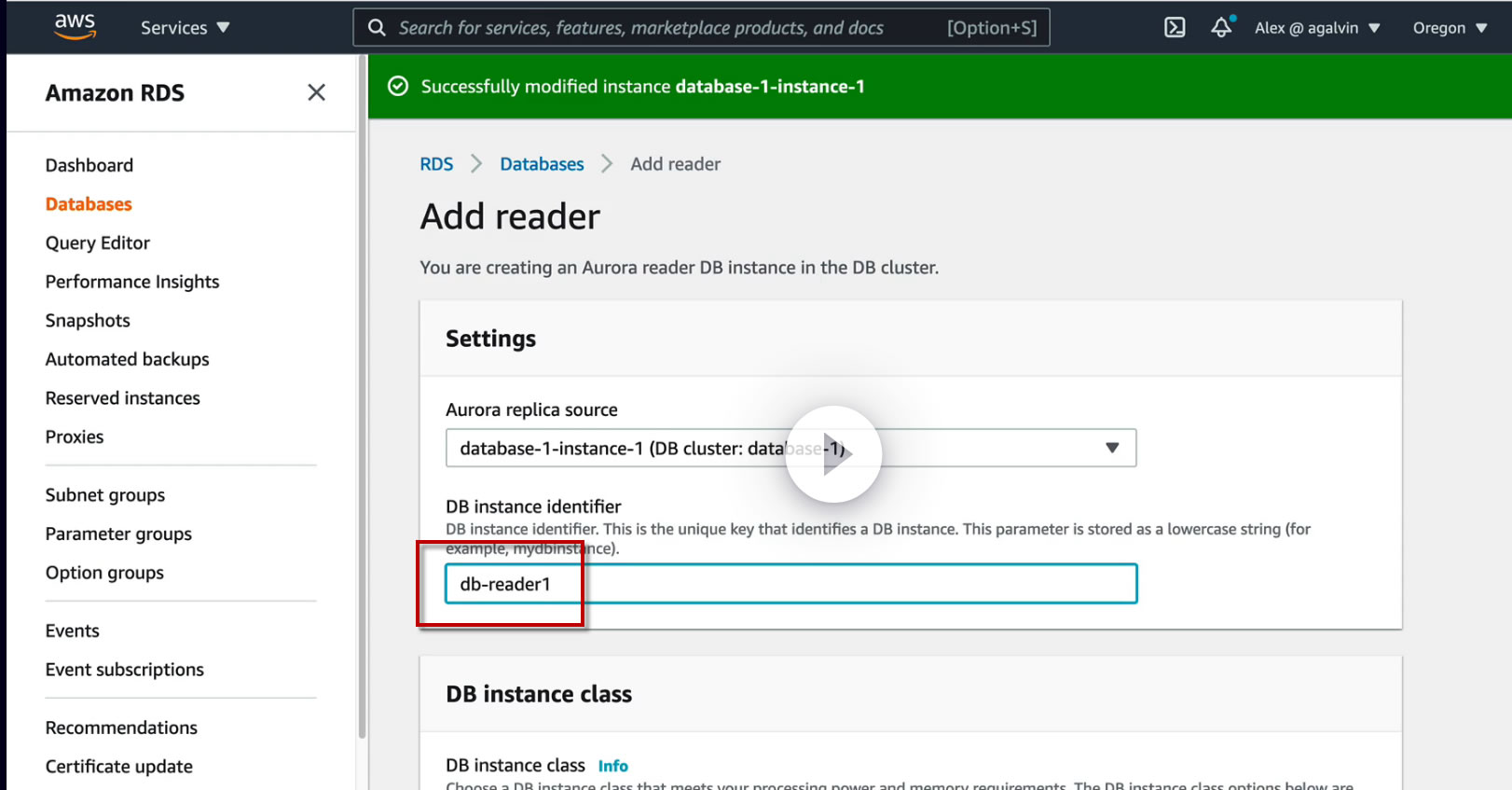Viewport: 1512px width, 790px height.
Task: Open Option groups
Action: point(104,573)
